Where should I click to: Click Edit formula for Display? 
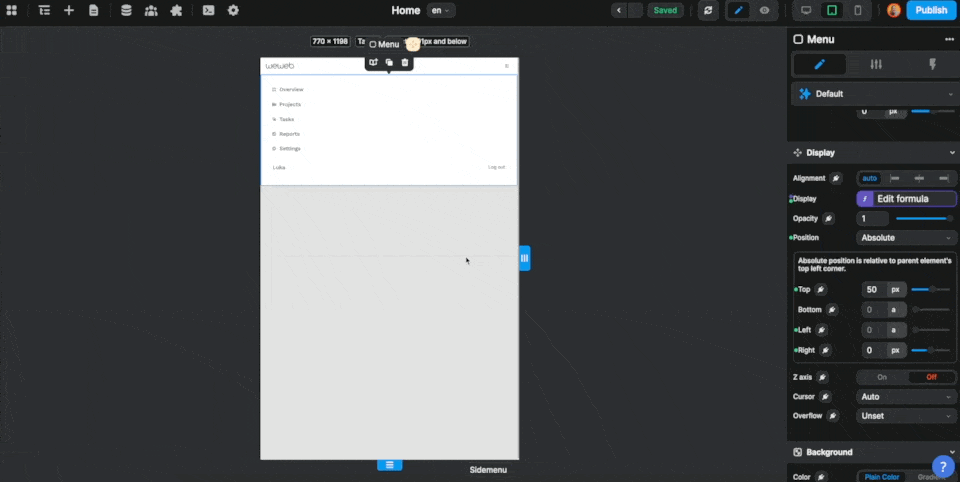point(907,198)
